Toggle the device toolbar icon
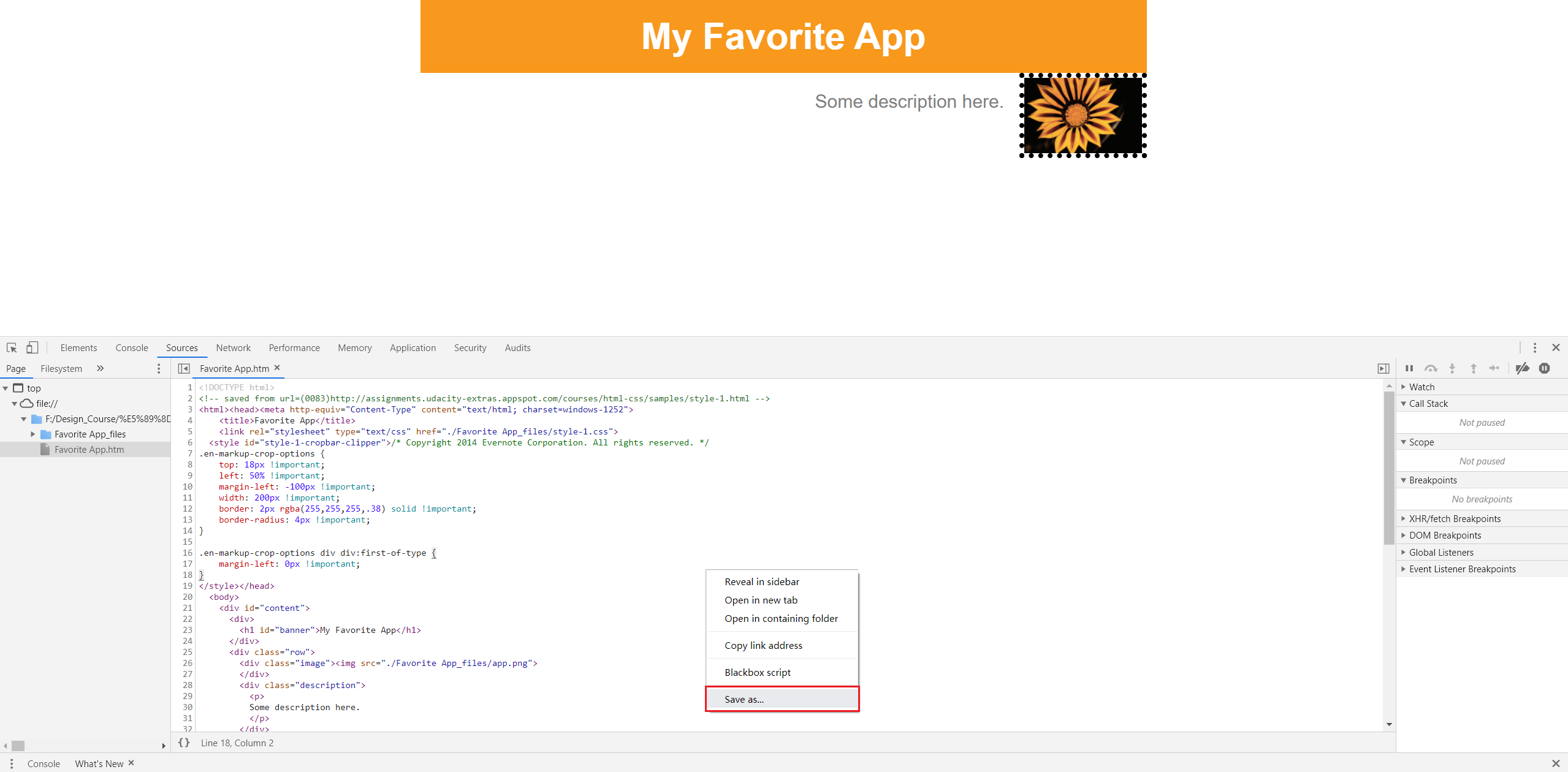This screenshot has height=772, width=1568. point(32,348)
